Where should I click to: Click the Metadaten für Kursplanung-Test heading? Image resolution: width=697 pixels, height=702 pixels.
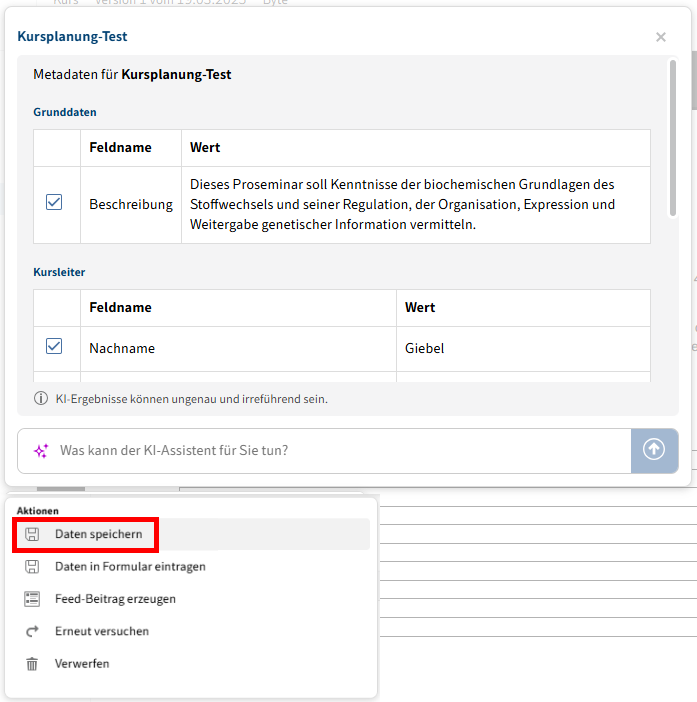[132, 74]
